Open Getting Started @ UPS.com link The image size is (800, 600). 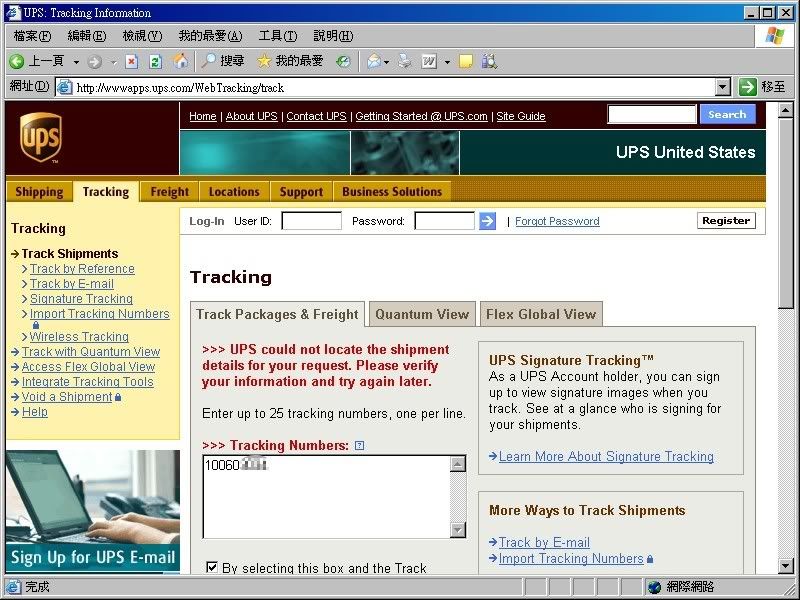click(x=421, y=116)
